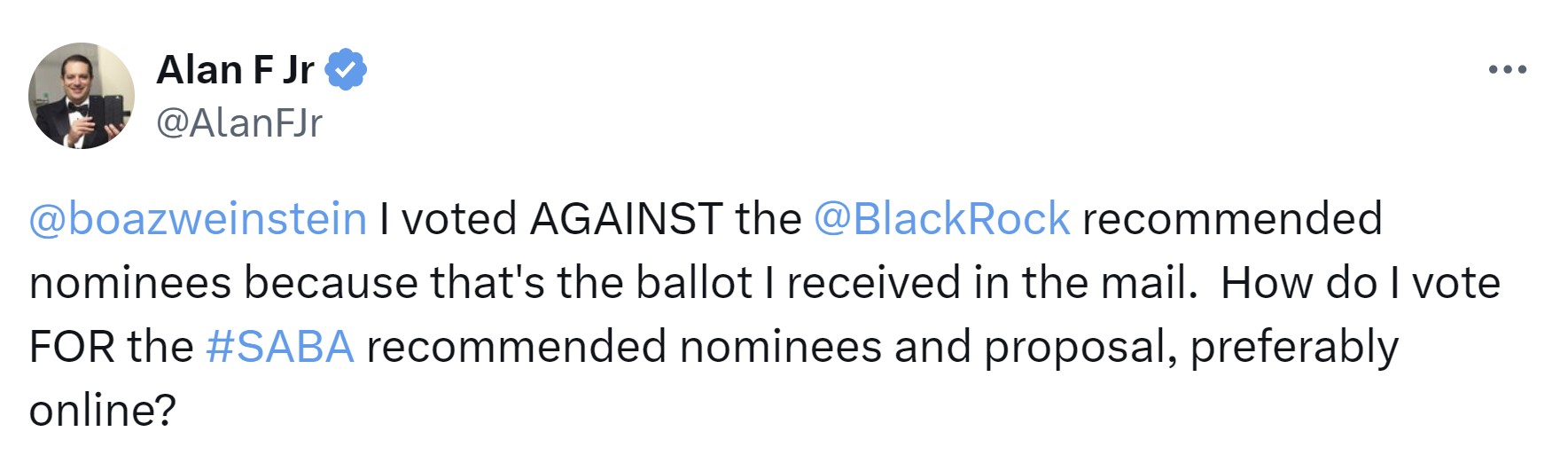Screen dimensions: 1568x471
Task: Follow the @BlackRock mention link
Action: pyautogui.click(x=941, y=219)
